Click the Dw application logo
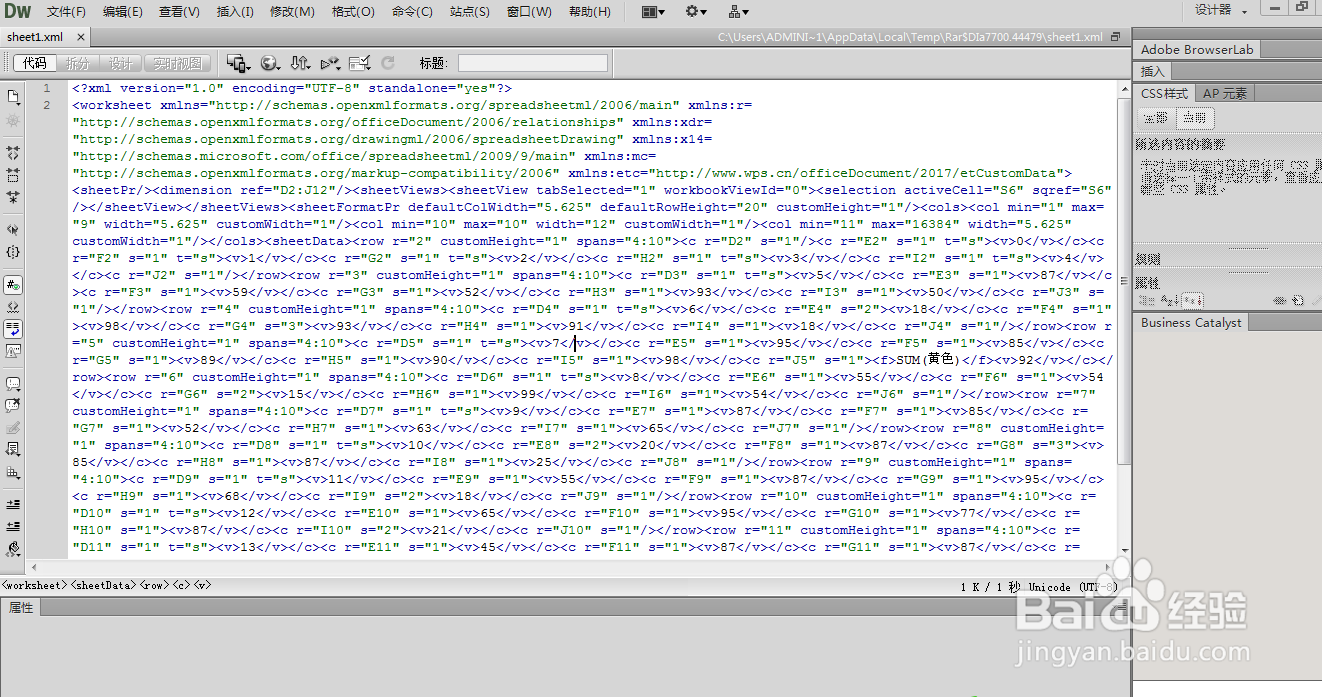This screenshot has height=697, width=1322. (18, 12)
